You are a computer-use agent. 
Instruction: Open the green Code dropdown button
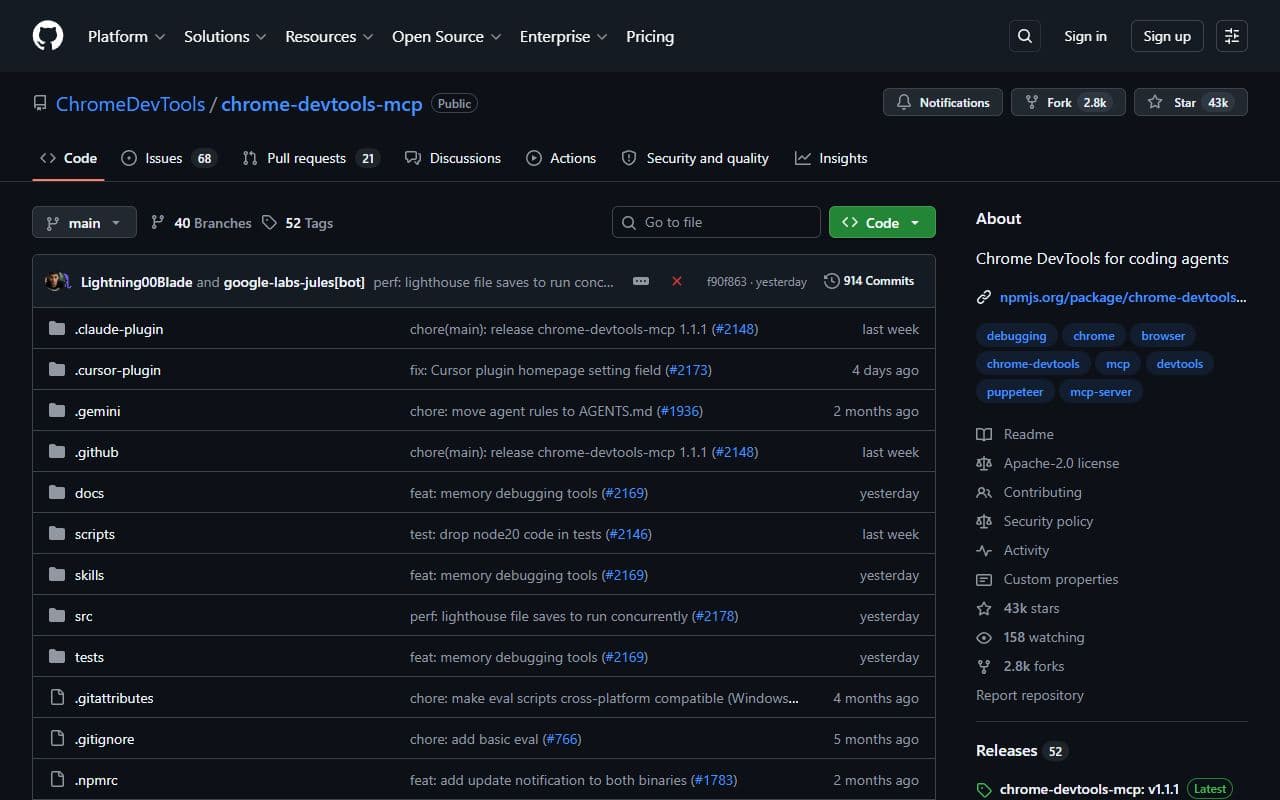click(x=882, y=222)
